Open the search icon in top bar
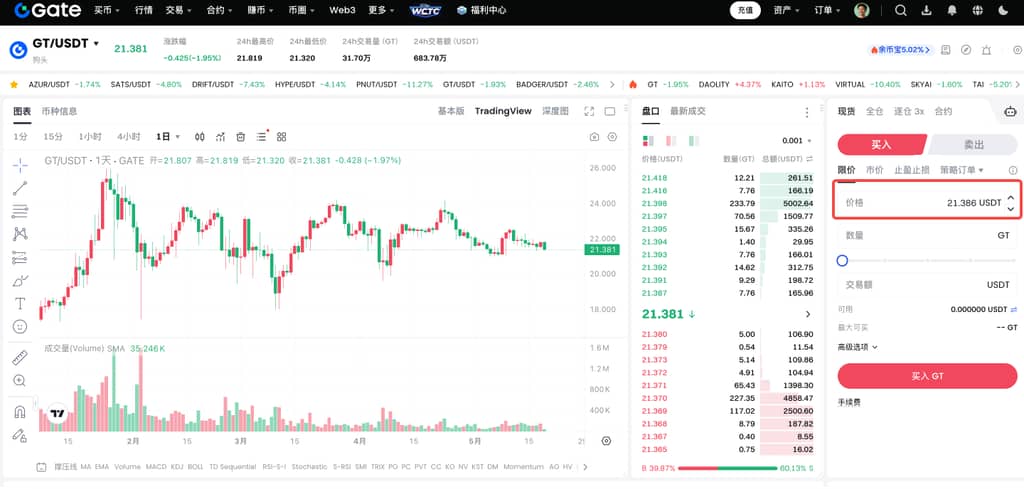Image resolution: width=1024 pixels, height=489 pixels. point(900,11)
